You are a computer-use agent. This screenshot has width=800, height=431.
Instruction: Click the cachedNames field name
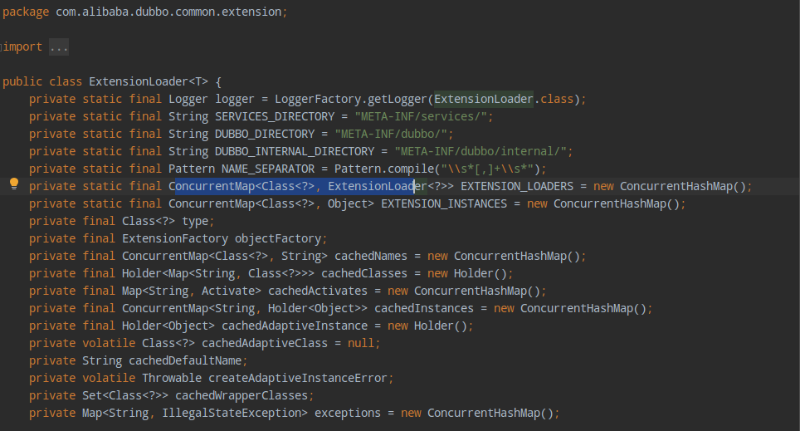coord(371,256)
